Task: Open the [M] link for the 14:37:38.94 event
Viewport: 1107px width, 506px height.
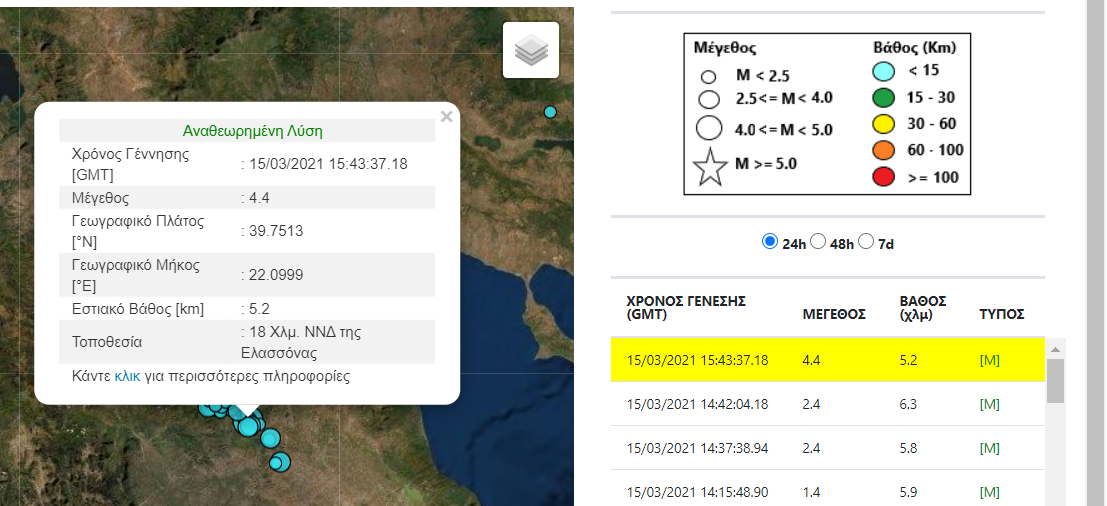Action: tap(989, 449)
